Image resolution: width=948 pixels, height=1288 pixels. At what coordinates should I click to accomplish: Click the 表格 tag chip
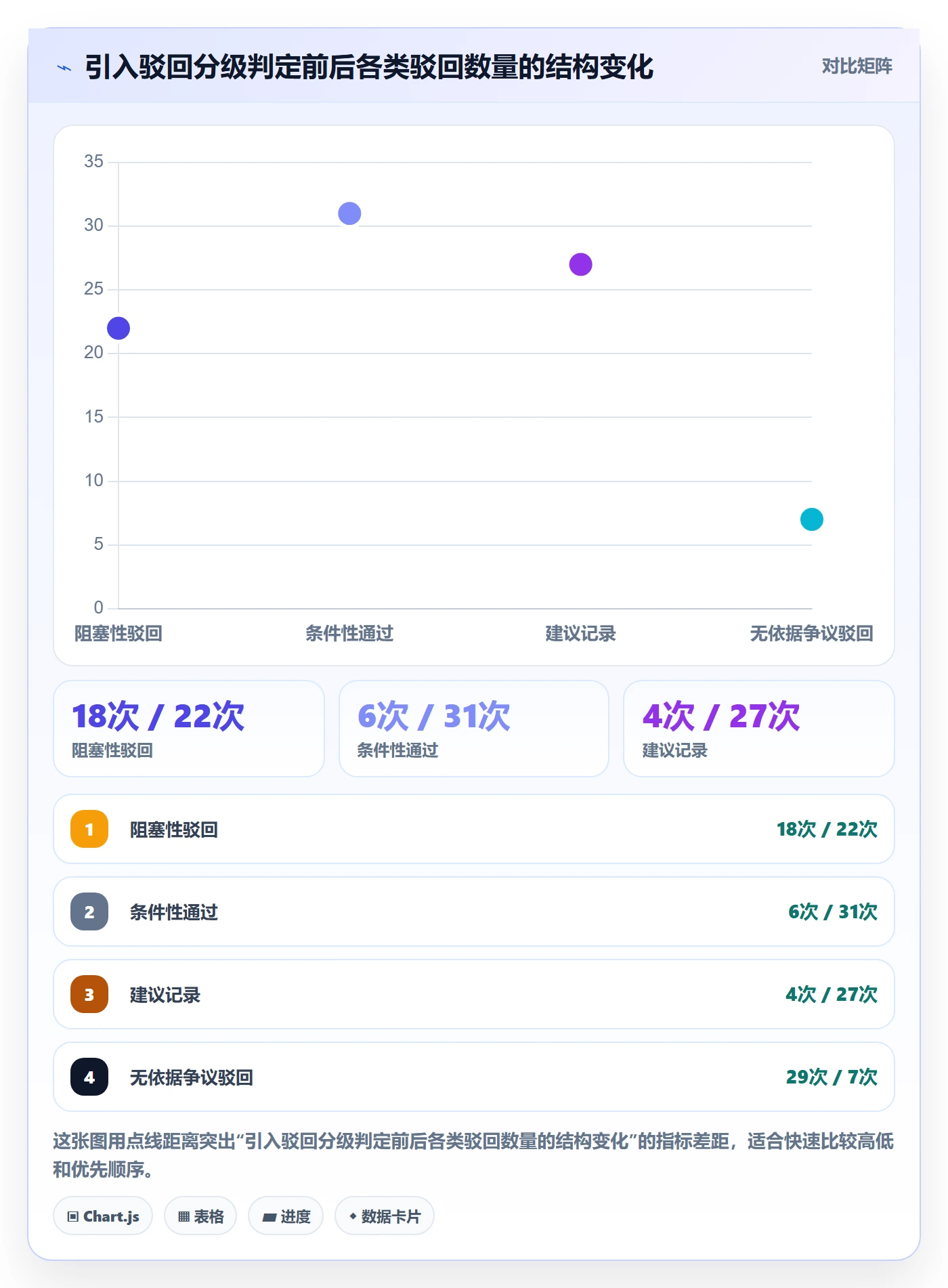[x=200, y=1216]
